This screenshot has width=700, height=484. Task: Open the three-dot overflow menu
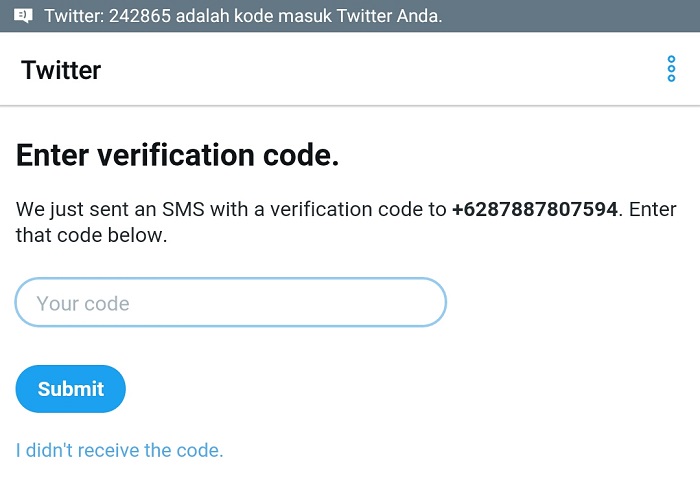671,70
